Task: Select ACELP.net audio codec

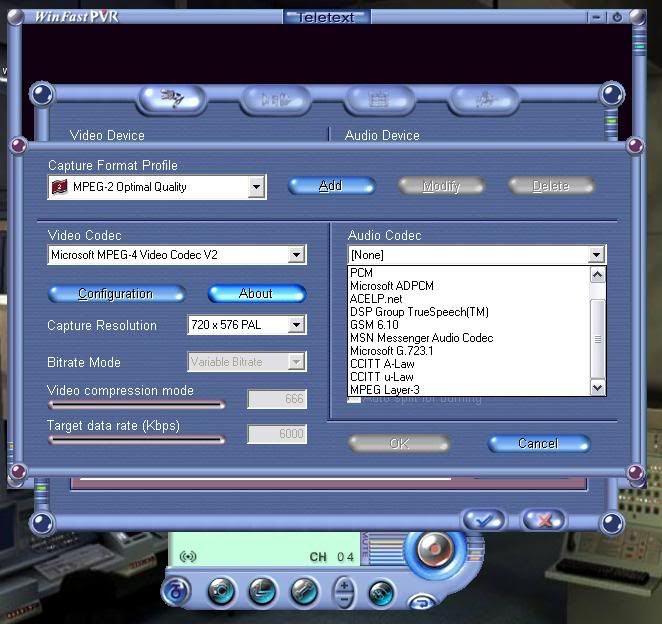Action: click(x=469, y=299)
